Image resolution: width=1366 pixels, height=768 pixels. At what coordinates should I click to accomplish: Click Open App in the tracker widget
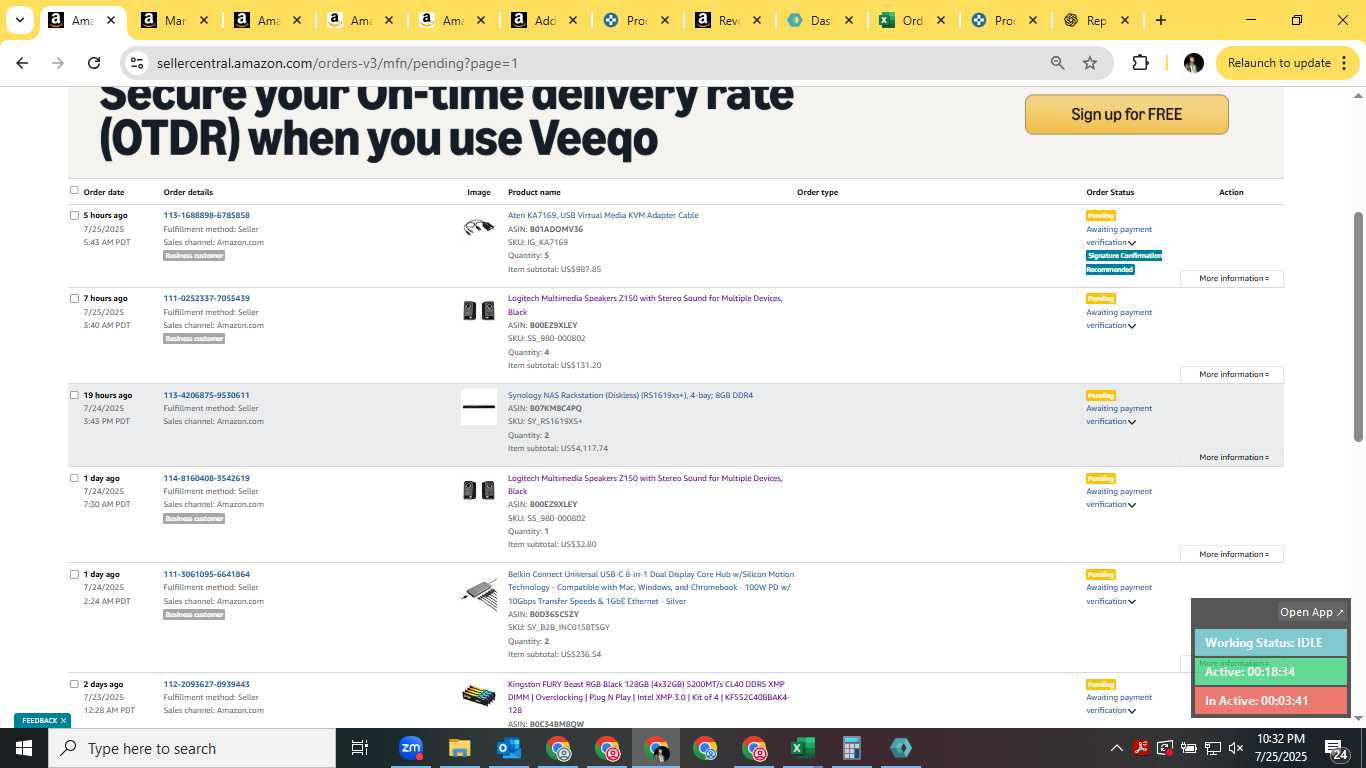(x=1312, y=612)
